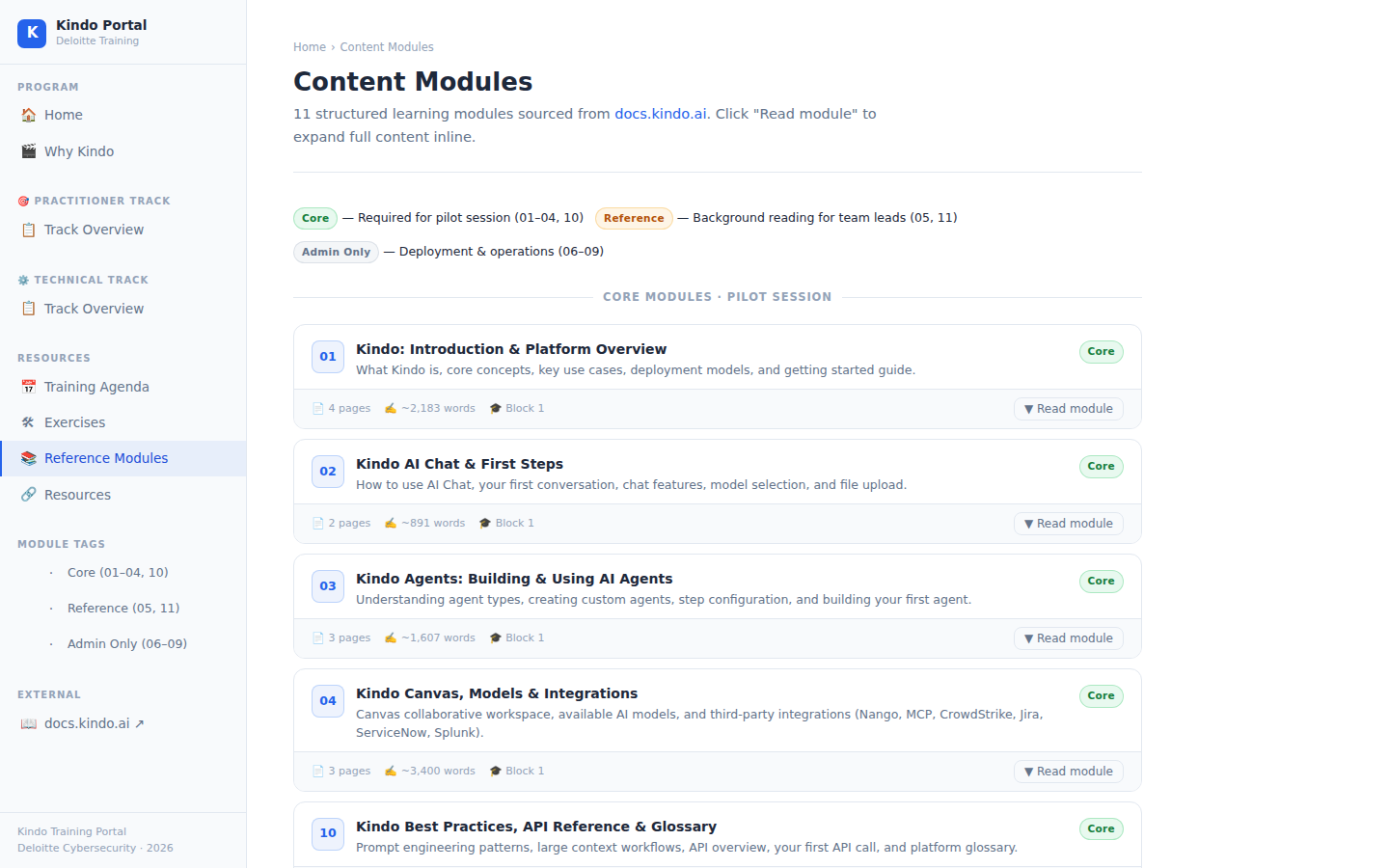
Task: Select Content Modules in the breadcrumb
Action: pyautogui.click(x=387, y=46)
